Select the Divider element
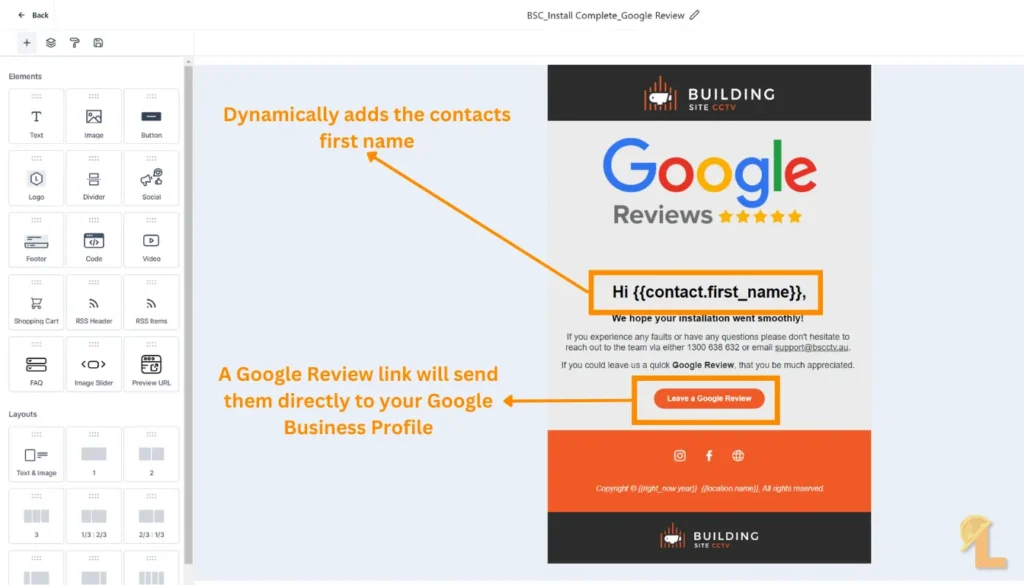1024x585 pixels. 94,178
